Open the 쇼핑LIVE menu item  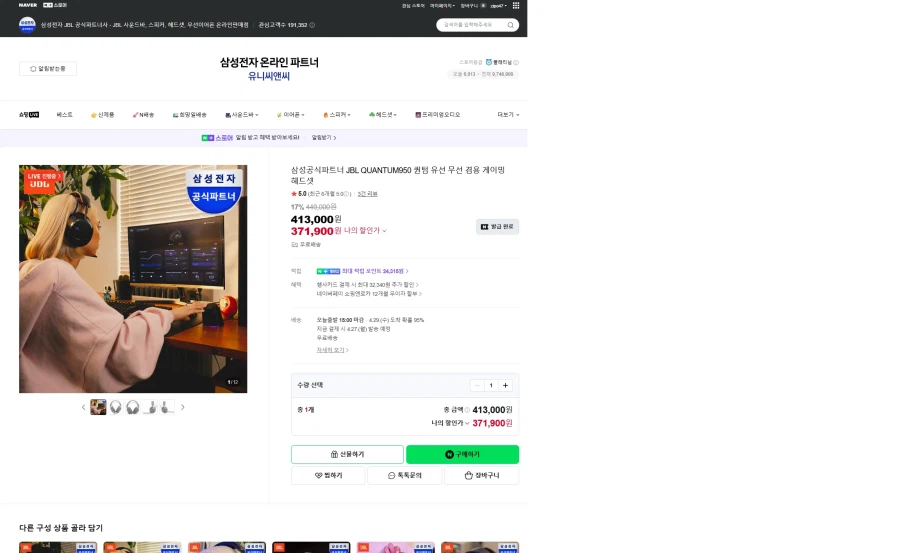click(29, 115)
